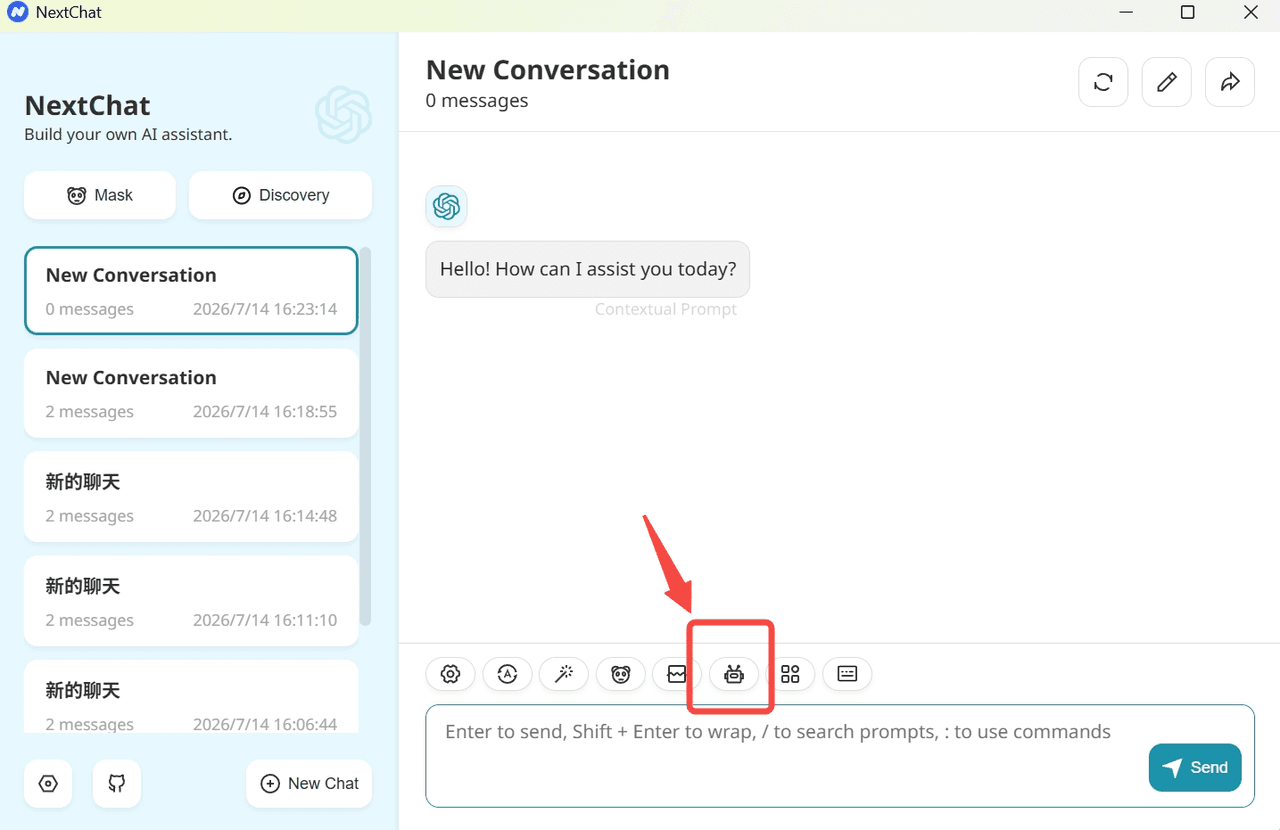The height and width of the screenshot is (830, 1280).
Task: Open the GitHub icon in sidebar
Action: point(117,783)
